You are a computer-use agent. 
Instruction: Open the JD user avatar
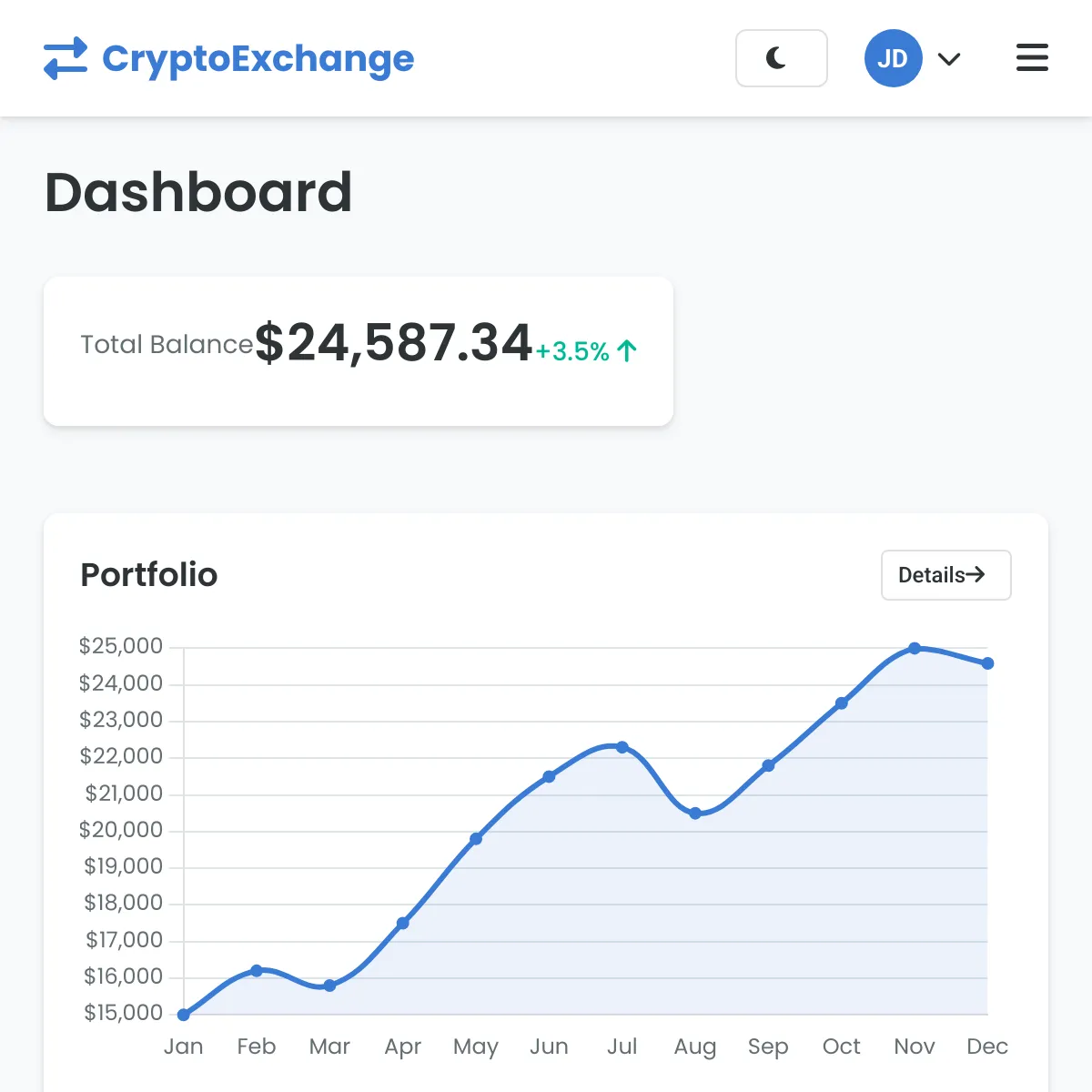coord(893,58)
